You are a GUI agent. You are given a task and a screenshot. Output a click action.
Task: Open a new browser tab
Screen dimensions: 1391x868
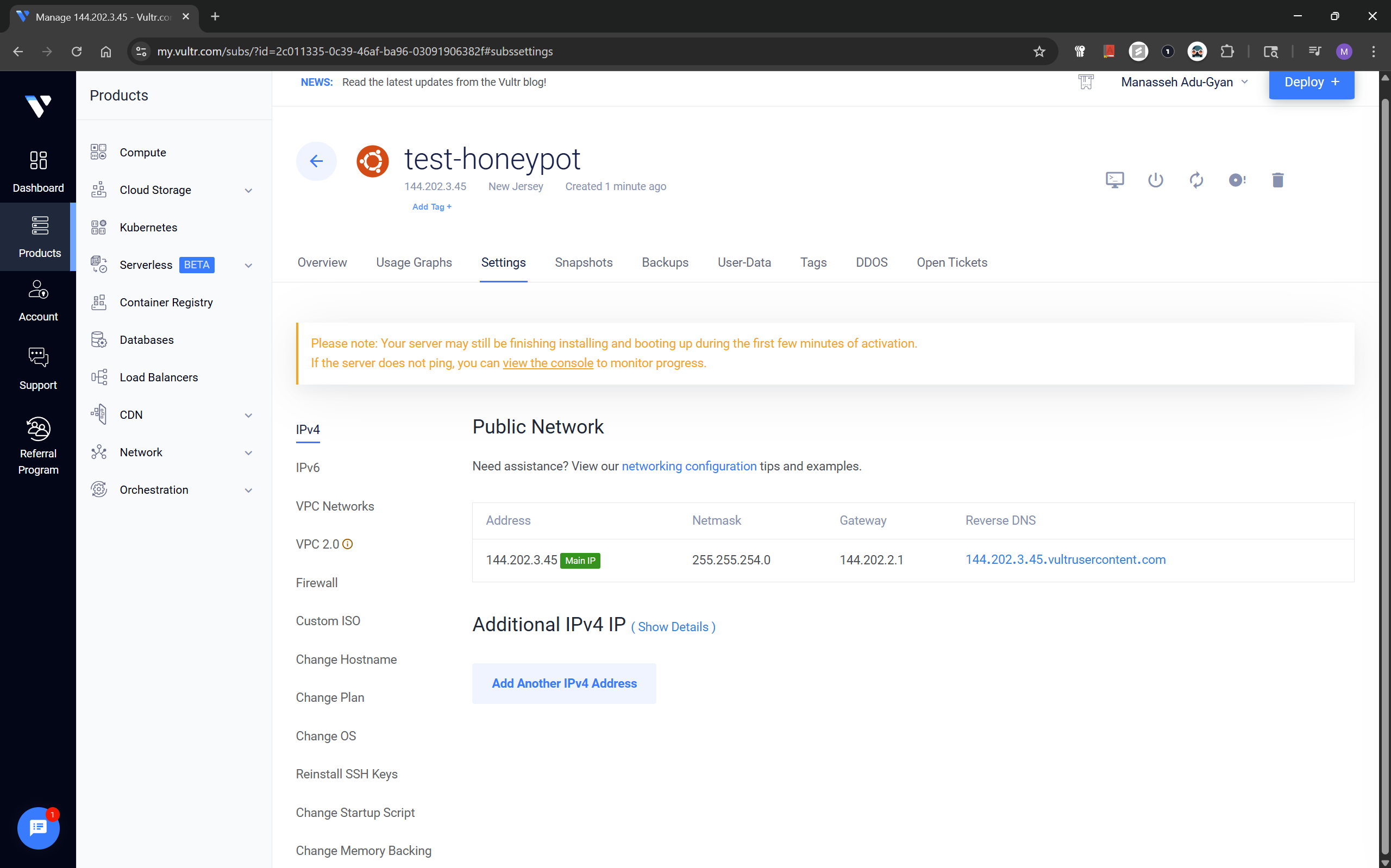215,17
